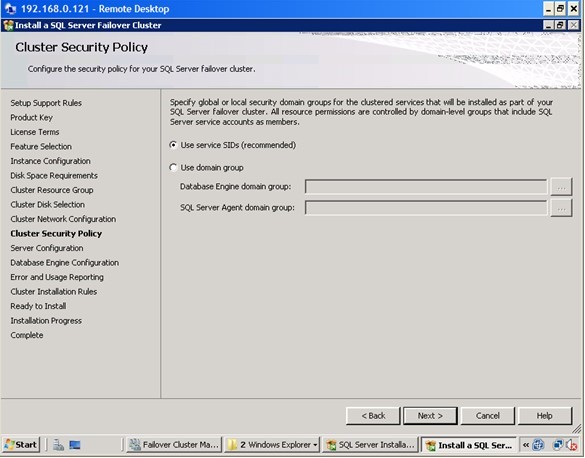Close the Remote Desktop window
The image size is (585, 458).
[574, 9]
